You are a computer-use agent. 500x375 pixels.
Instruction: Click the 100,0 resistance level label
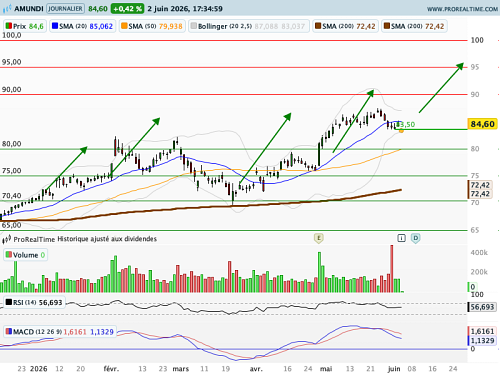[x=12, y=35]
